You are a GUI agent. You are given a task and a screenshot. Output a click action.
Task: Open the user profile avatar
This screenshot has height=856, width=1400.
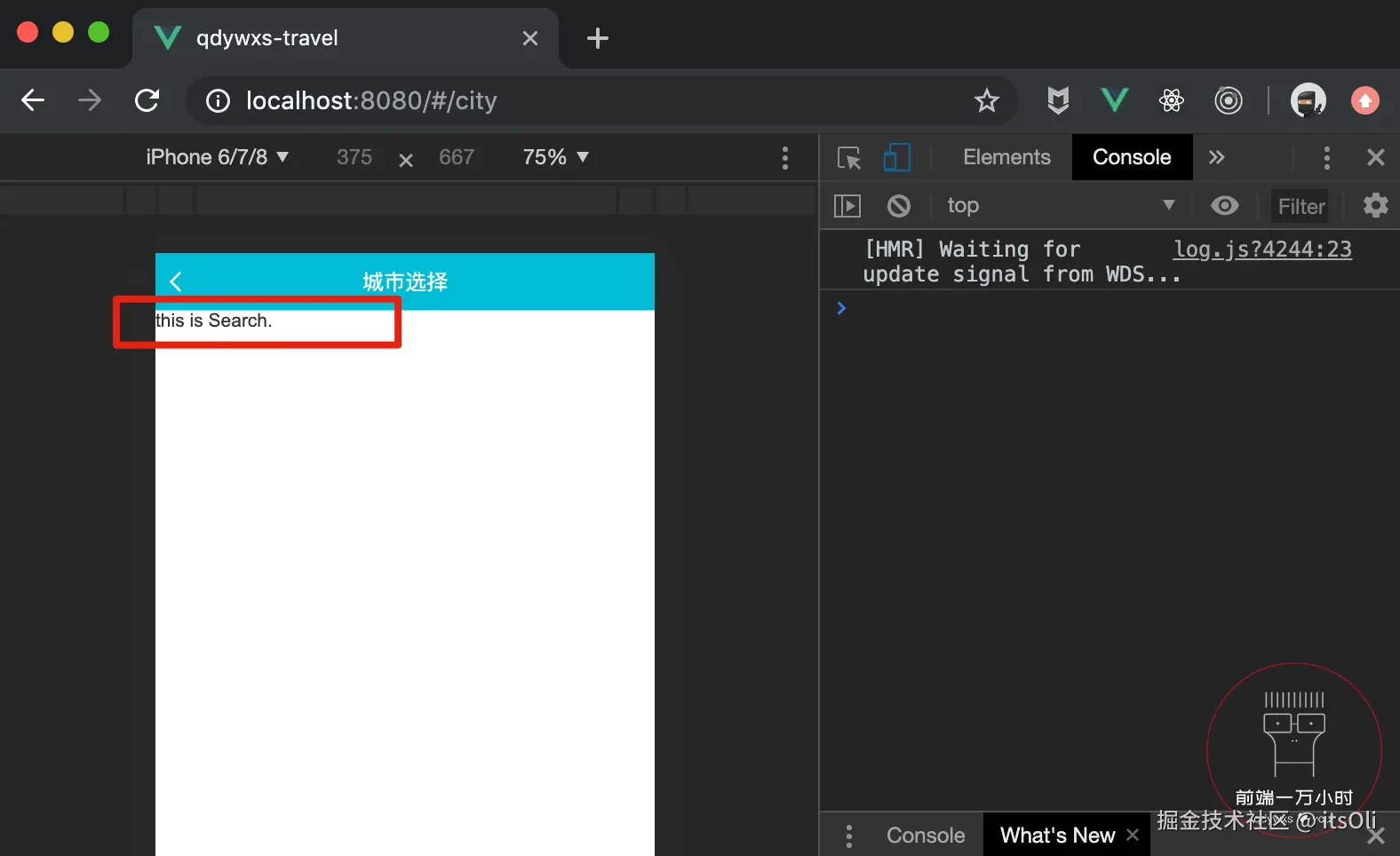pyautogui.click(x=1308, y=100)
